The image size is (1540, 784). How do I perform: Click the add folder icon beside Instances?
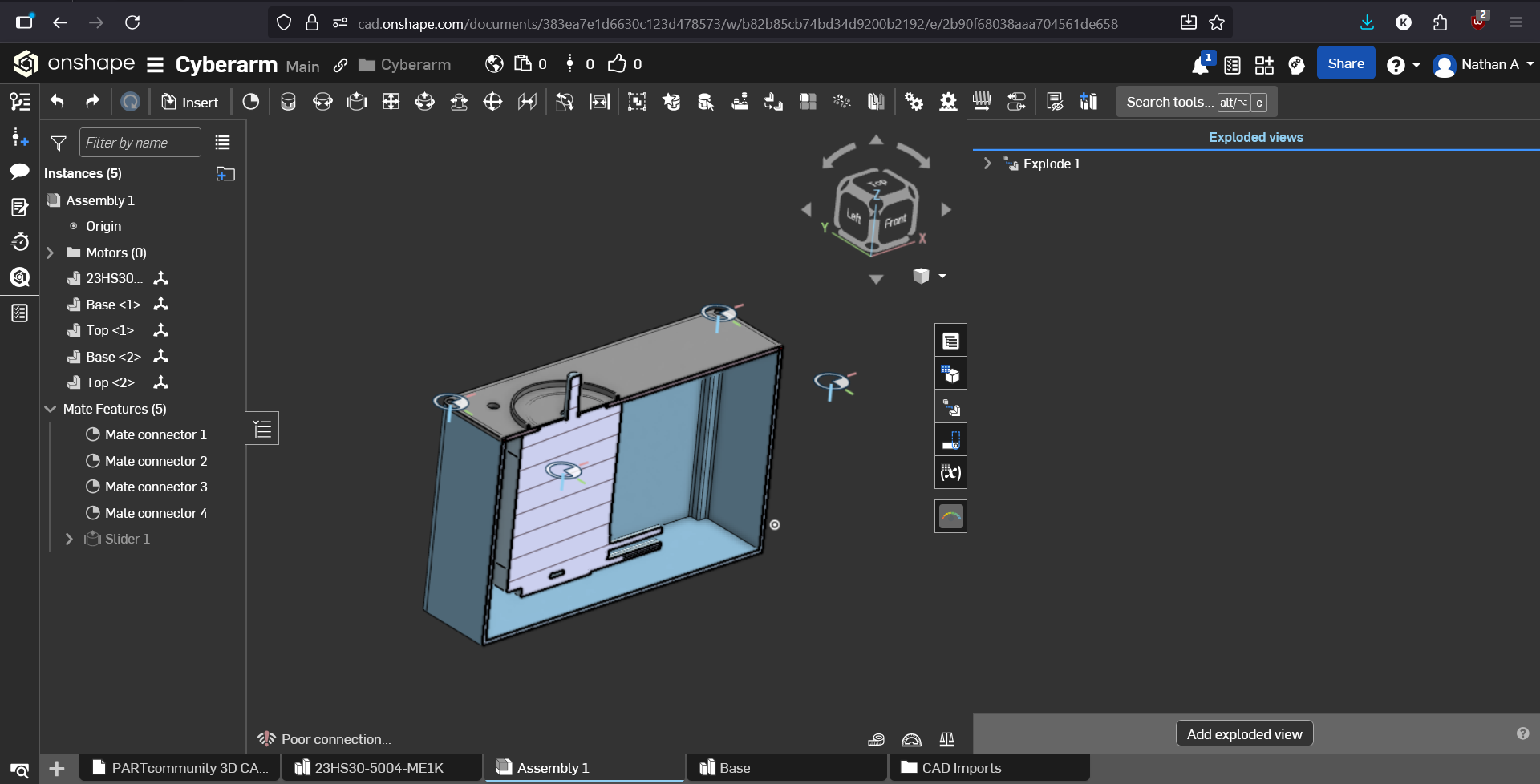pyautogui.click(x=225, y=174)
